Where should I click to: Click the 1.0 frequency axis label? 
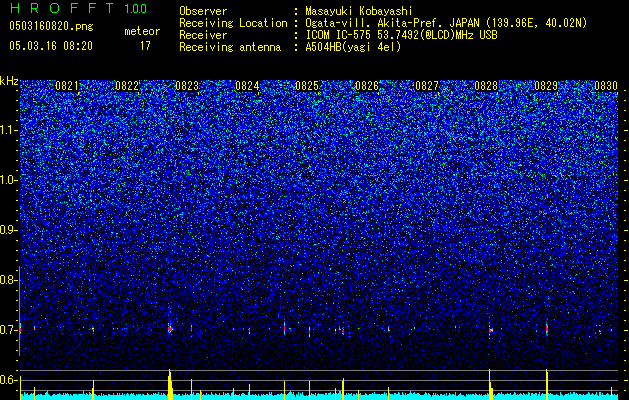click(9, 180)
